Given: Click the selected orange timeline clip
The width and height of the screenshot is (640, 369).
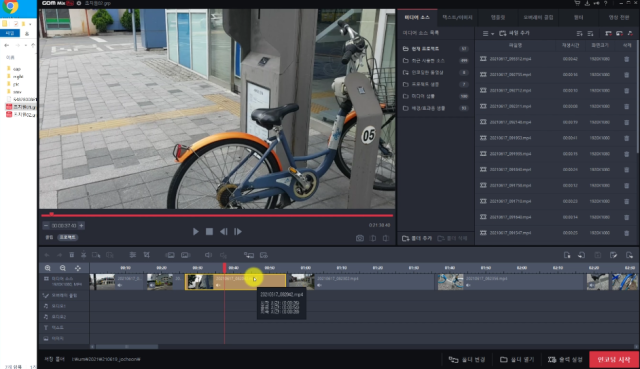Looking at the screenshot, I should point(236,282).
